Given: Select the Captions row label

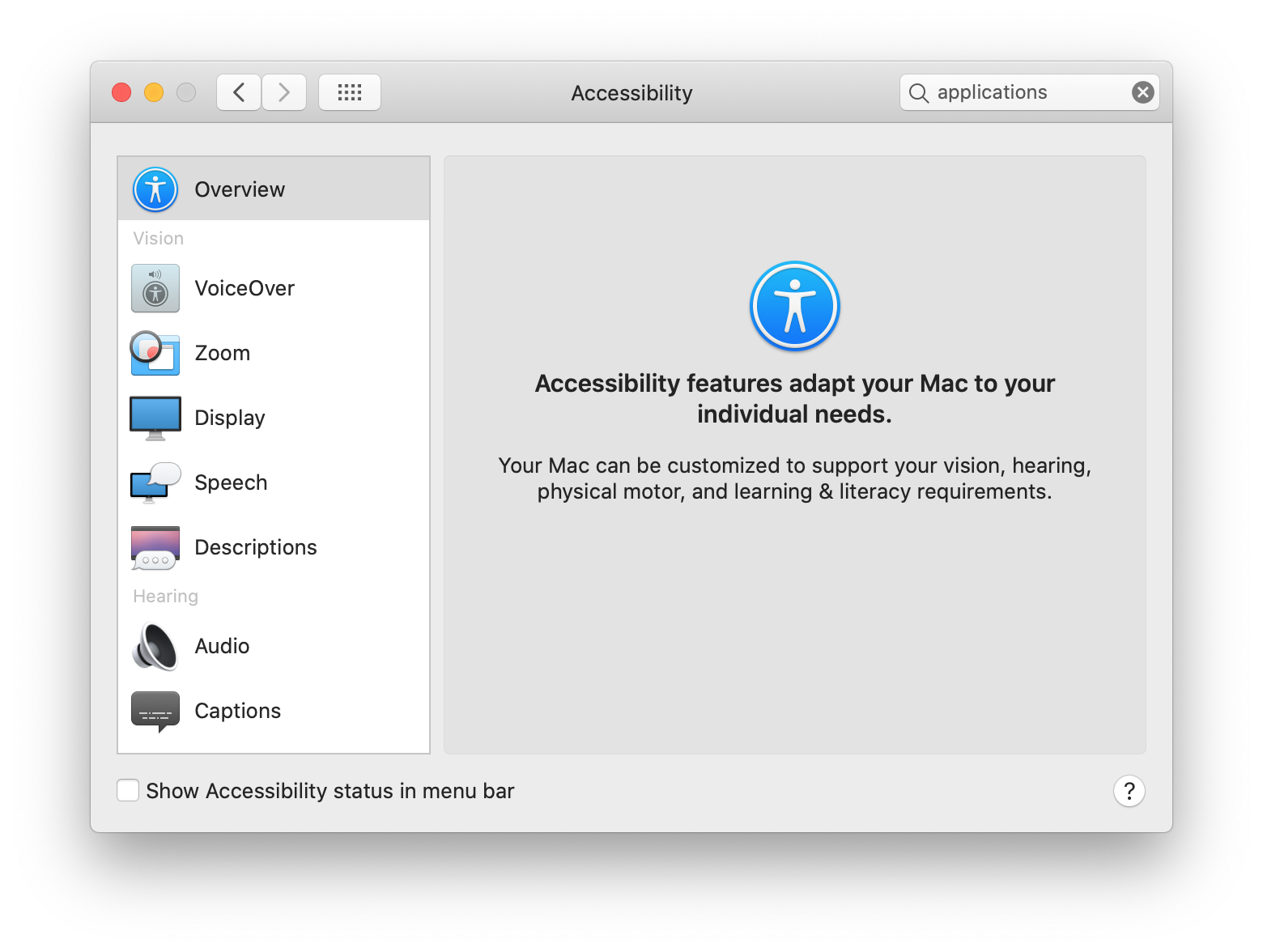Looking at the screenshot, I should click(238, 712).
